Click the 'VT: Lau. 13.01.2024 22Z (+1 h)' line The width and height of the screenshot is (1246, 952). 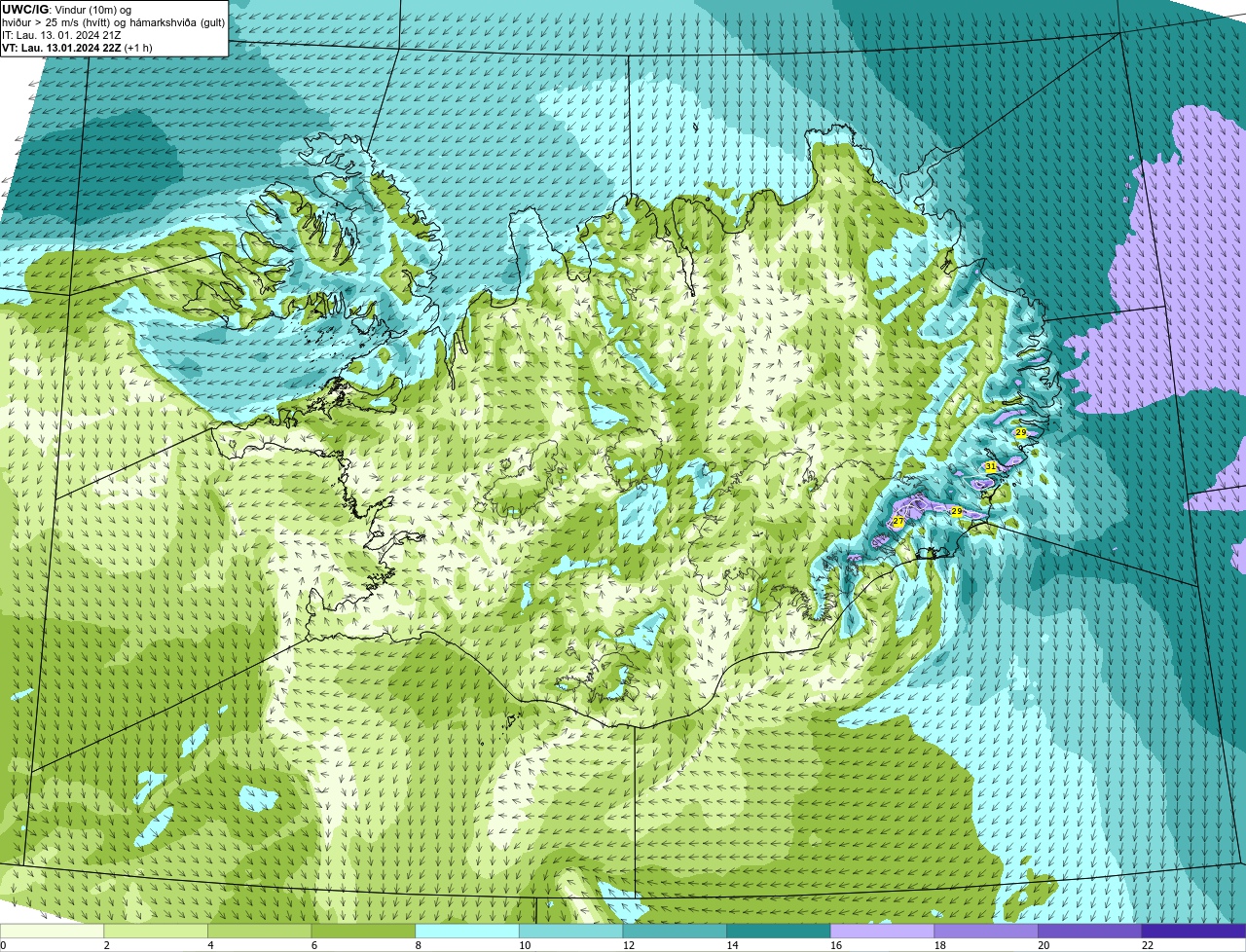(77, 47)
